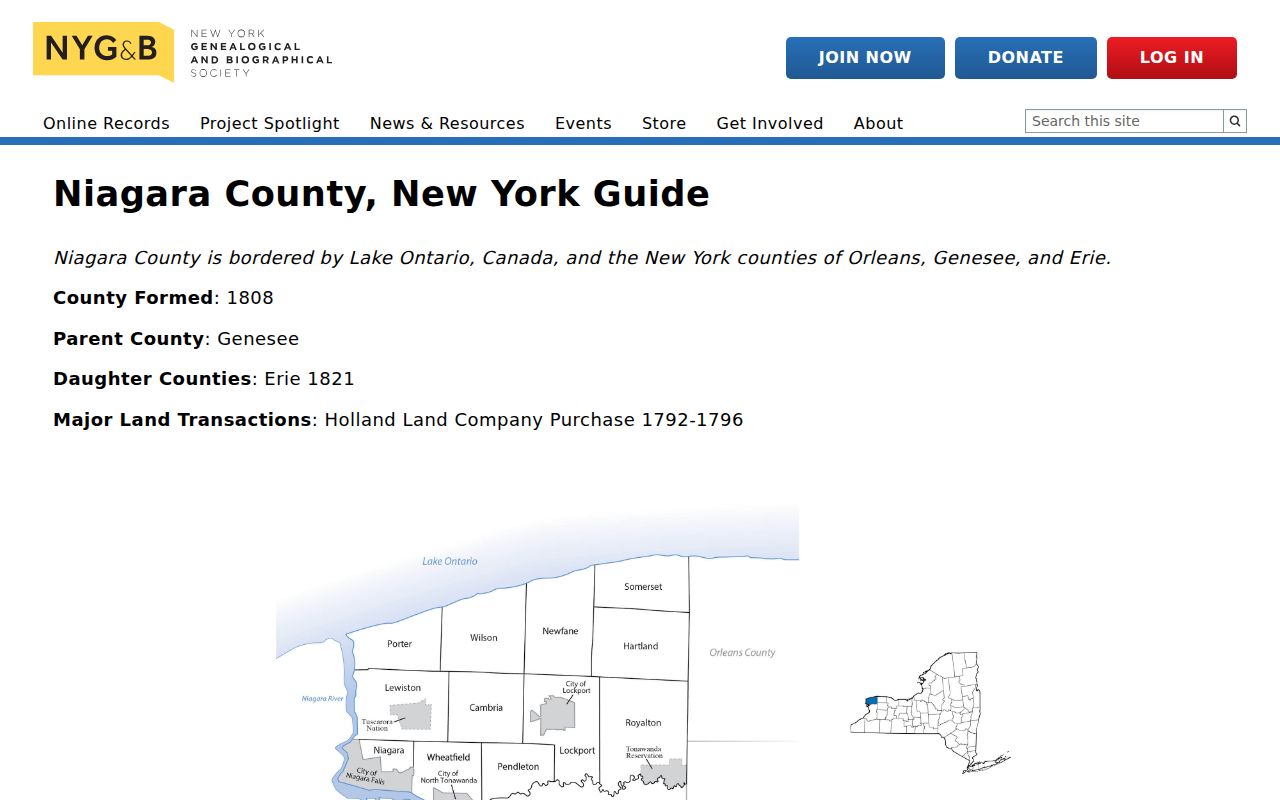Open the Store menu item
Screen dimensions: 1280x800
click(664, 123)
